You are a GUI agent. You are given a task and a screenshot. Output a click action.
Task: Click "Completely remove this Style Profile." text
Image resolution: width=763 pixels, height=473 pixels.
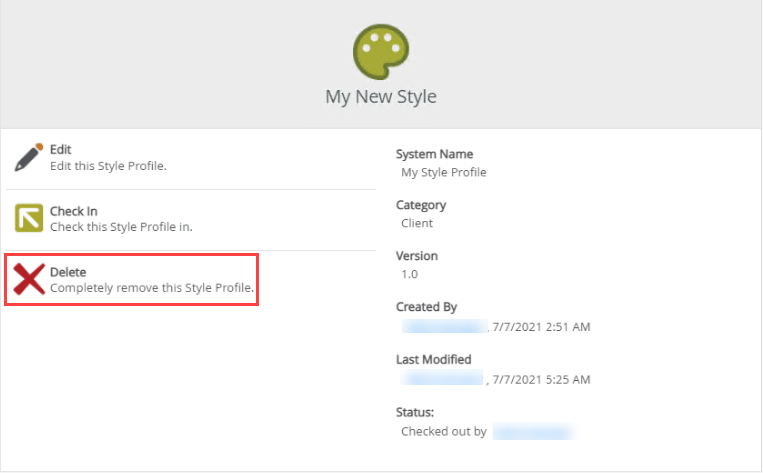[152, 287]
